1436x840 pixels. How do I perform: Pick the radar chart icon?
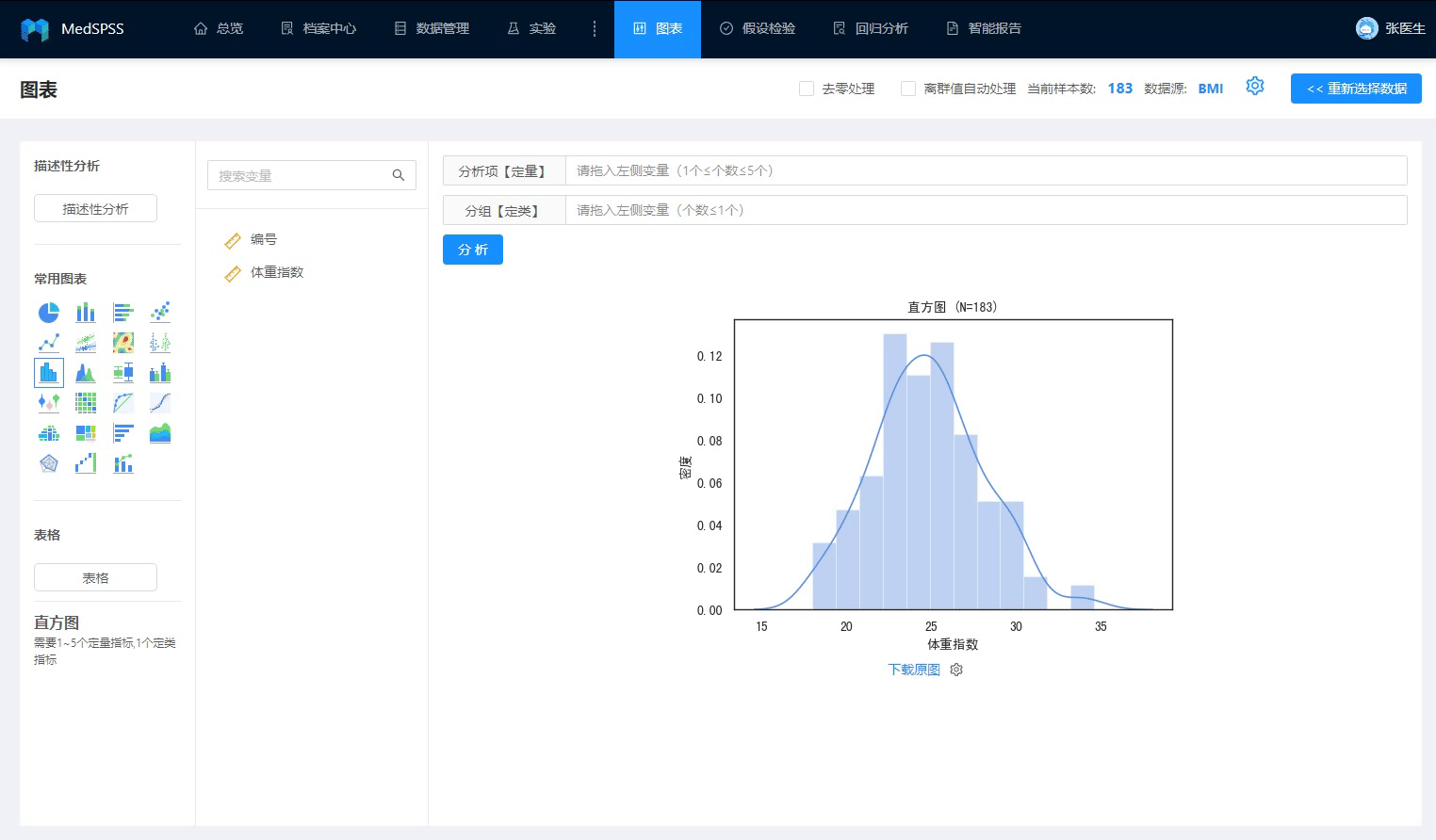(49, 463)
